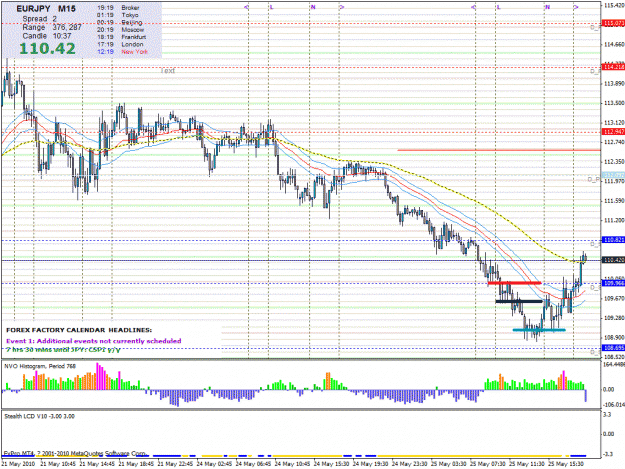This screenshot has width=625, height=469.
Task: Select the thick red horizontal bar near 109.966
Action: 514,283
